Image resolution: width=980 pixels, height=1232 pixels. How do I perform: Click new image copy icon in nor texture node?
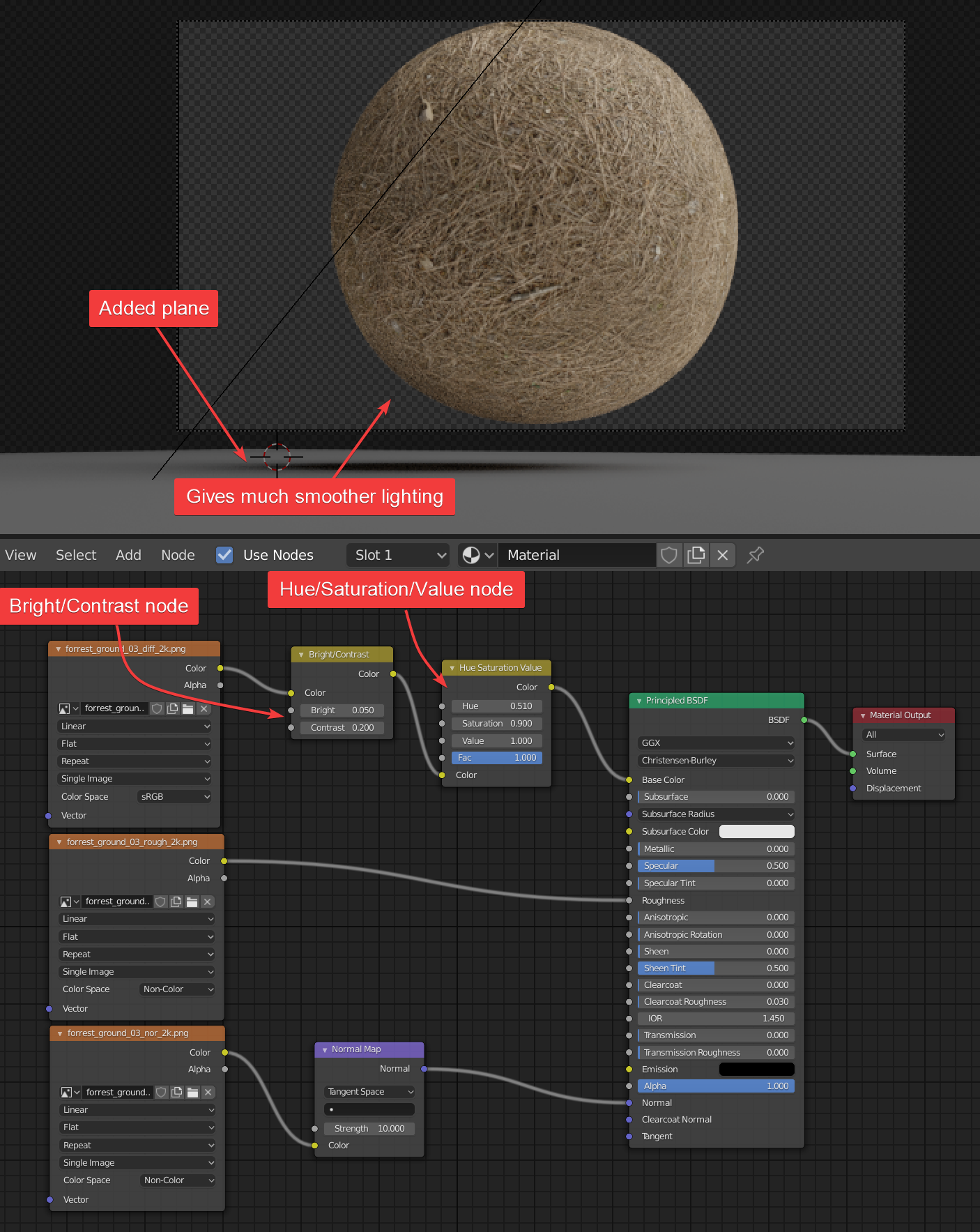tap(176, 1093)
